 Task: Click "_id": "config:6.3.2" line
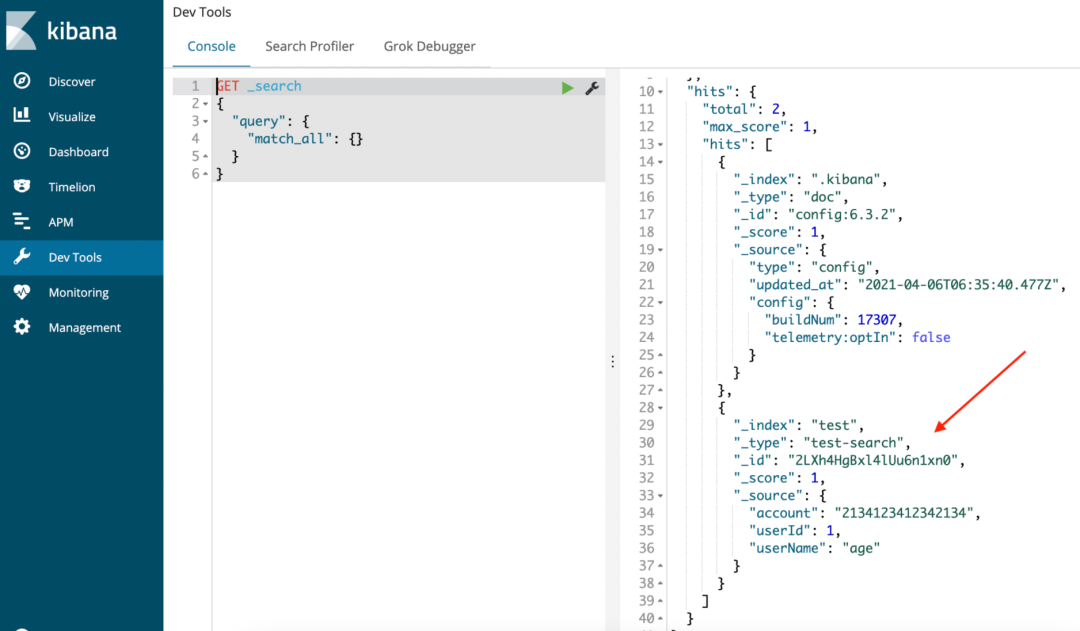[818, 214]
